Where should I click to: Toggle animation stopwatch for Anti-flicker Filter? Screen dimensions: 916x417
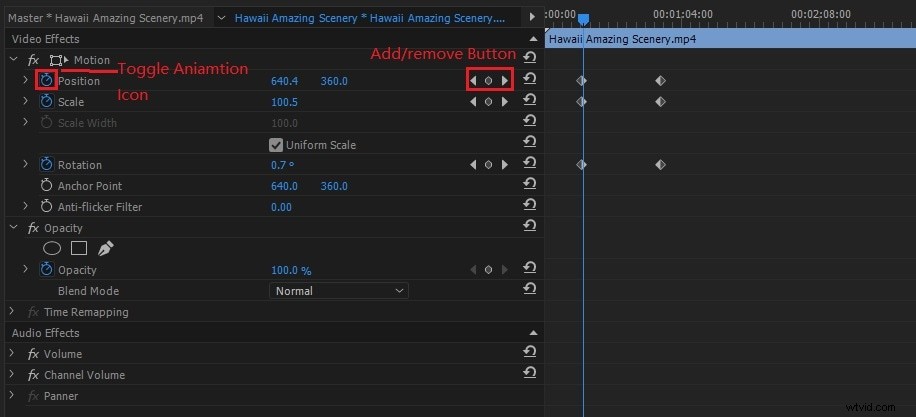(x=46, y=207)
